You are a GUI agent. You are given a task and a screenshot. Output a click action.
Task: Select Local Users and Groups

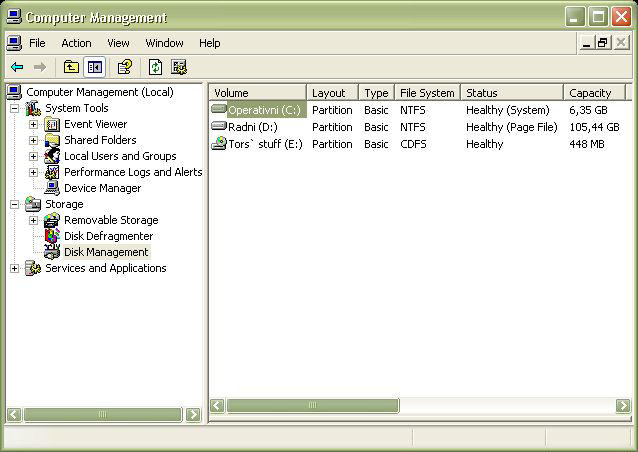point(120,156)
